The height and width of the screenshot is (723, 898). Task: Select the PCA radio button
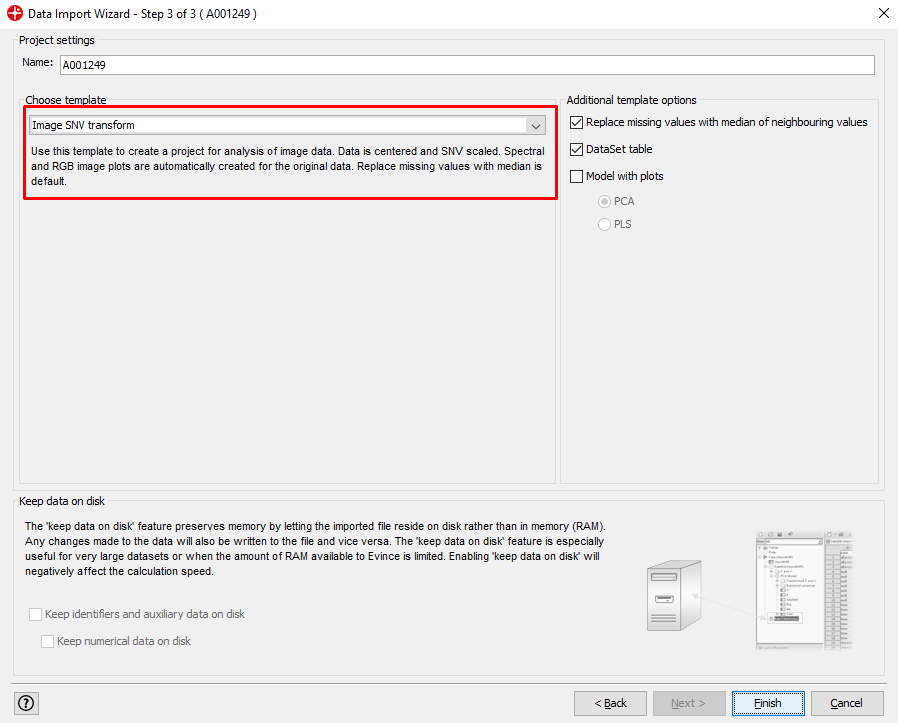click(x=604, y=201)
